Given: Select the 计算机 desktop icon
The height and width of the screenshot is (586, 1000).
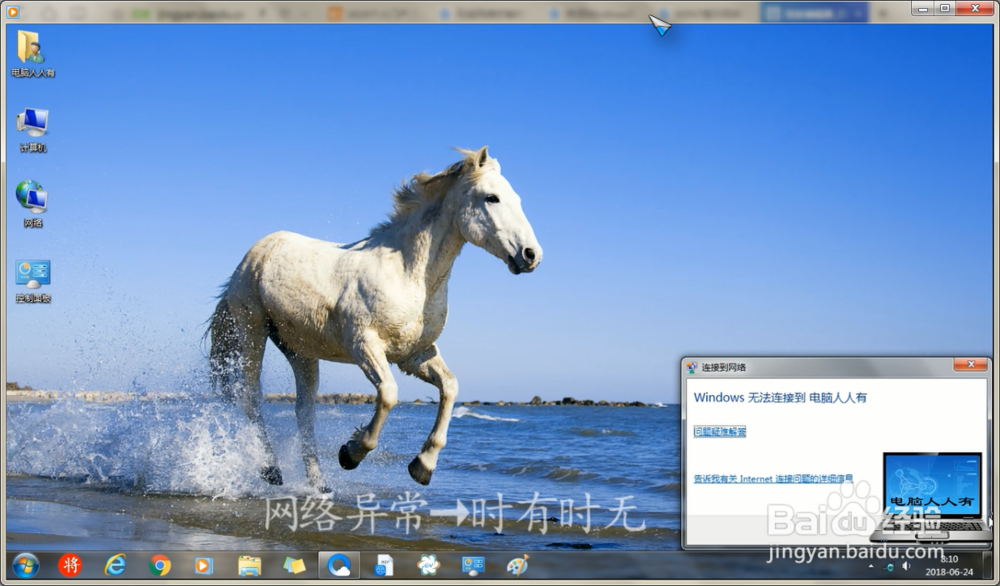Looking at the screenshot, I should tap(33, 129).
